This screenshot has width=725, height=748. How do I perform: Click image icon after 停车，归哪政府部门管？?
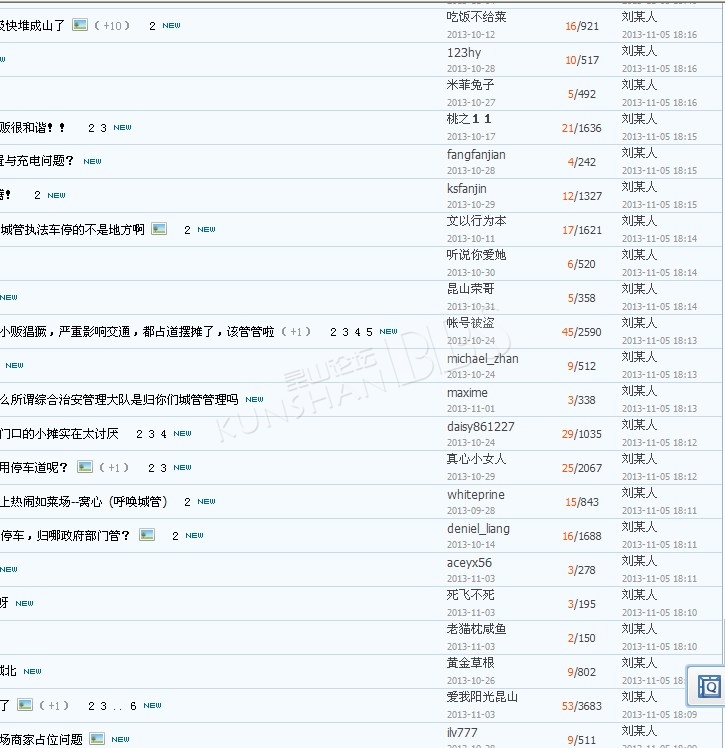click(x=147, y=535)
